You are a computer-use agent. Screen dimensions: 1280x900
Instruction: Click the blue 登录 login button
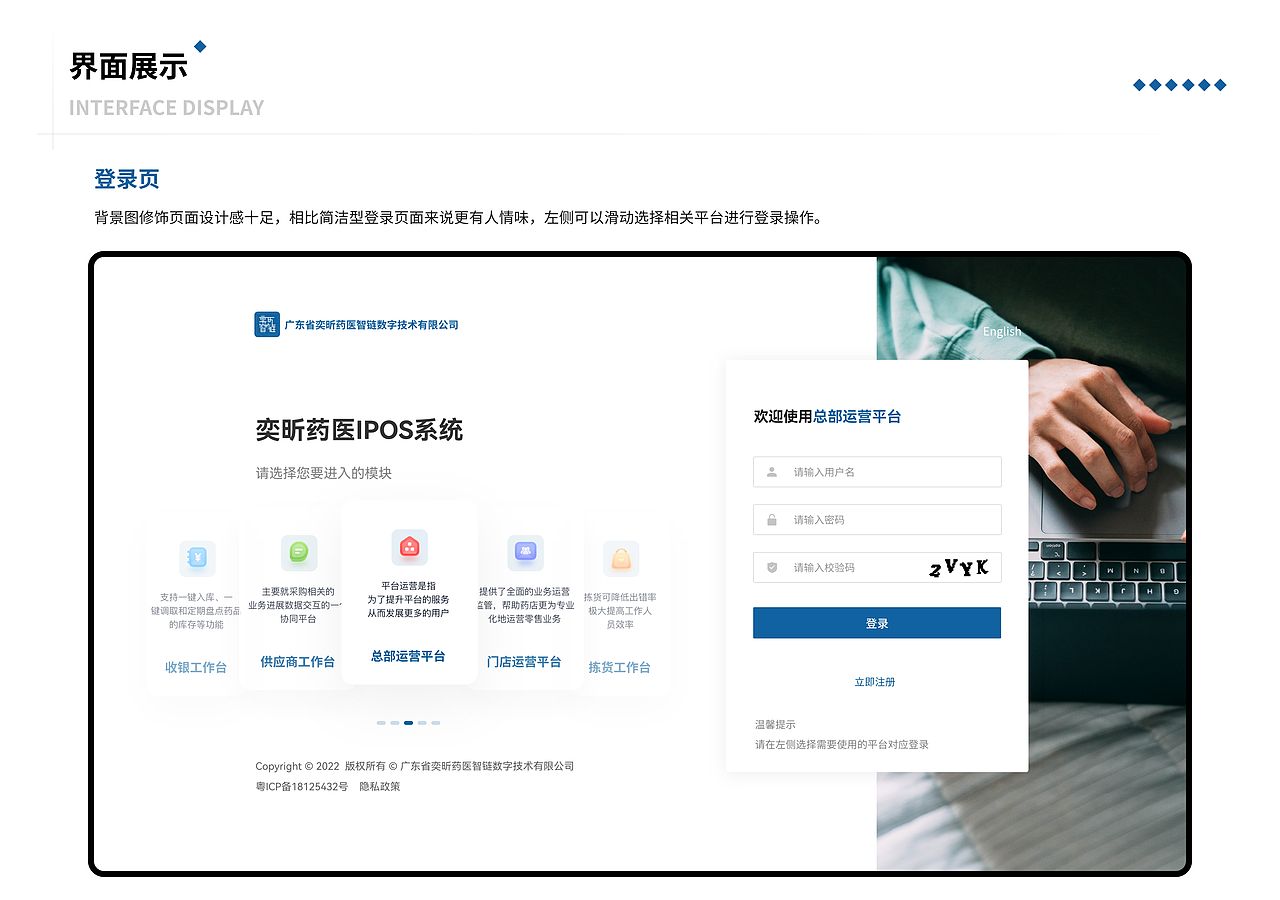(x=877, y=623)
